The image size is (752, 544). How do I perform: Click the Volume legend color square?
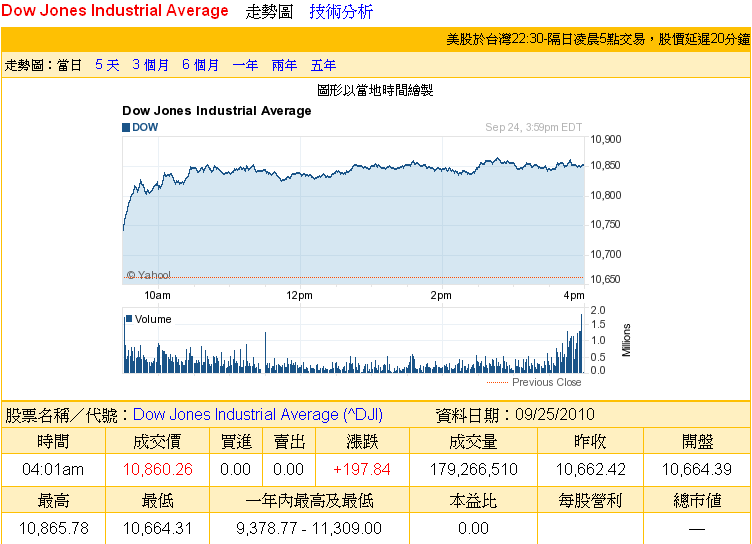129,319
